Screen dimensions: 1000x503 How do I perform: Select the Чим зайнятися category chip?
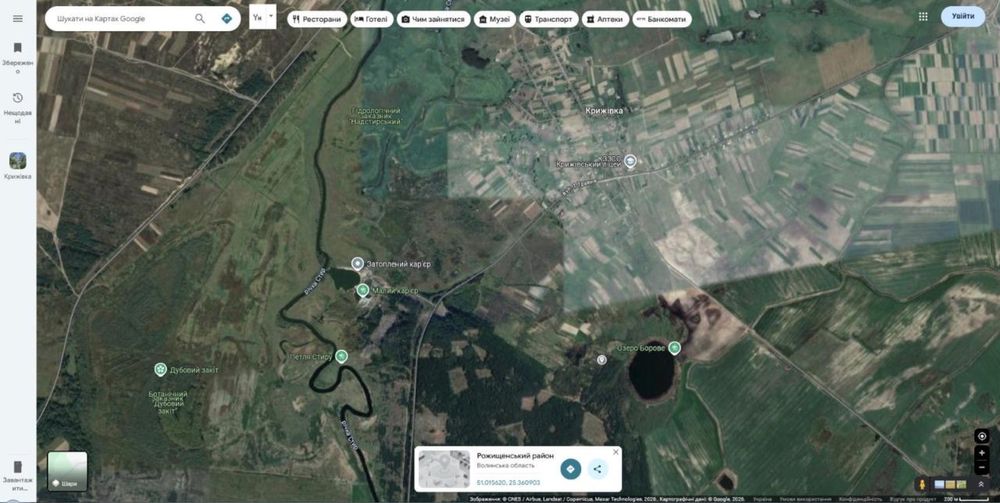click(x=434, y=19)
